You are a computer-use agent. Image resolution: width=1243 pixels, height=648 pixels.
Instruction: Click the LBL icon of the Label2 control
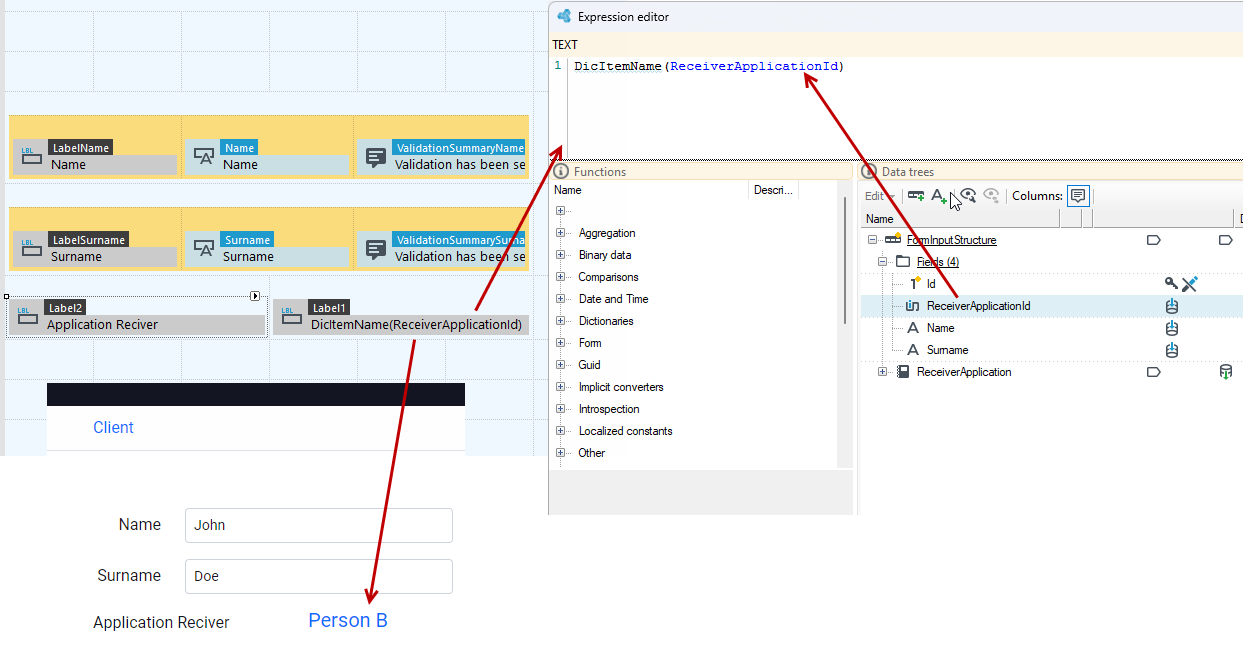(x=28, y=316)
